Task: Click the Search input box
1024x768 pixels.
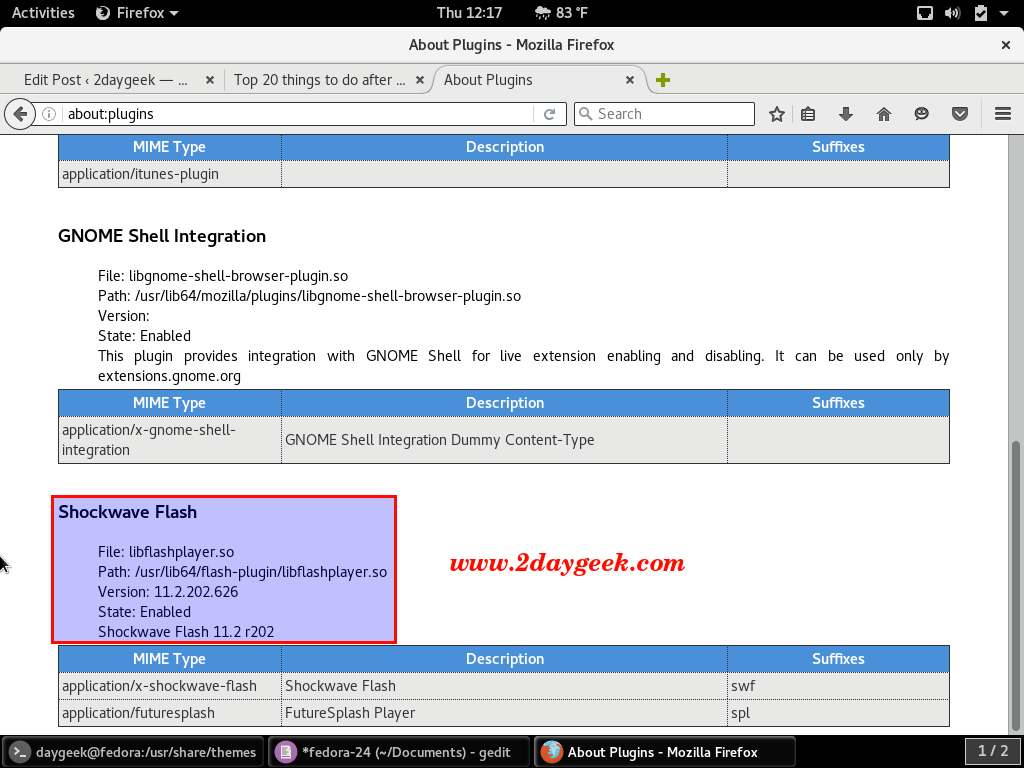Action: (664, 114)
